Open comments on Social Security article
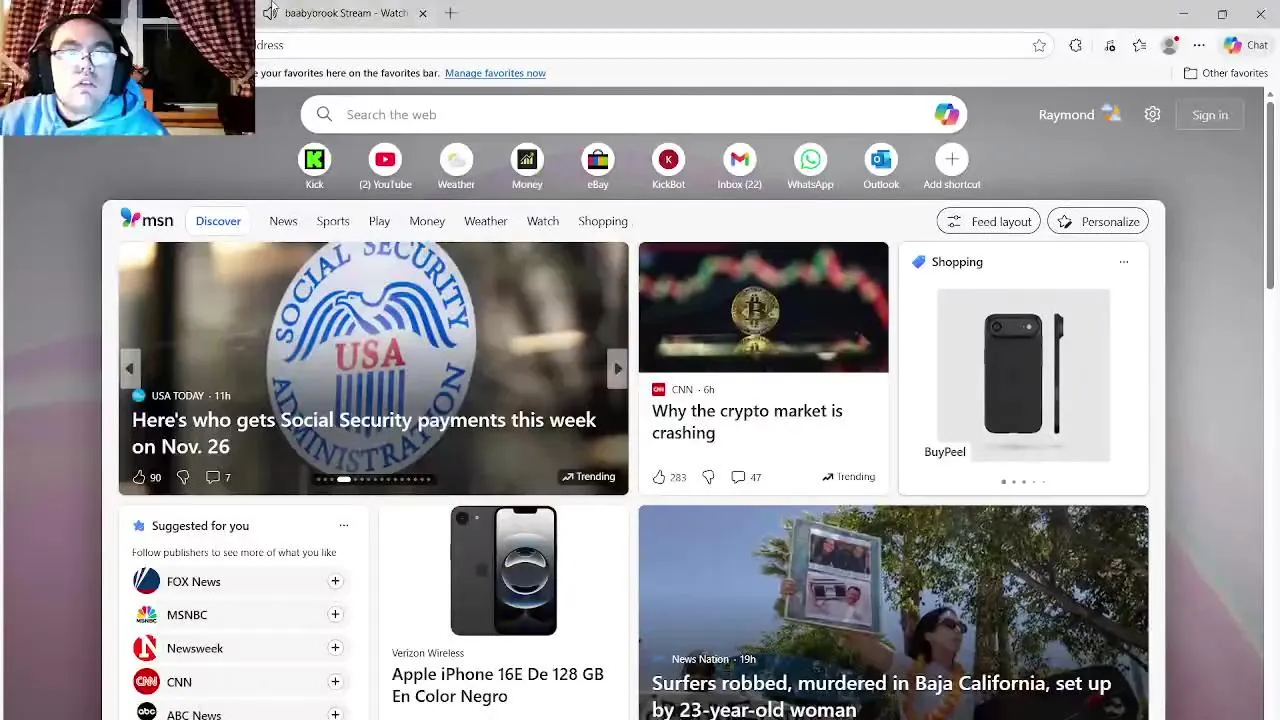This screenshot has height=720, width=1280. (218, 477)
